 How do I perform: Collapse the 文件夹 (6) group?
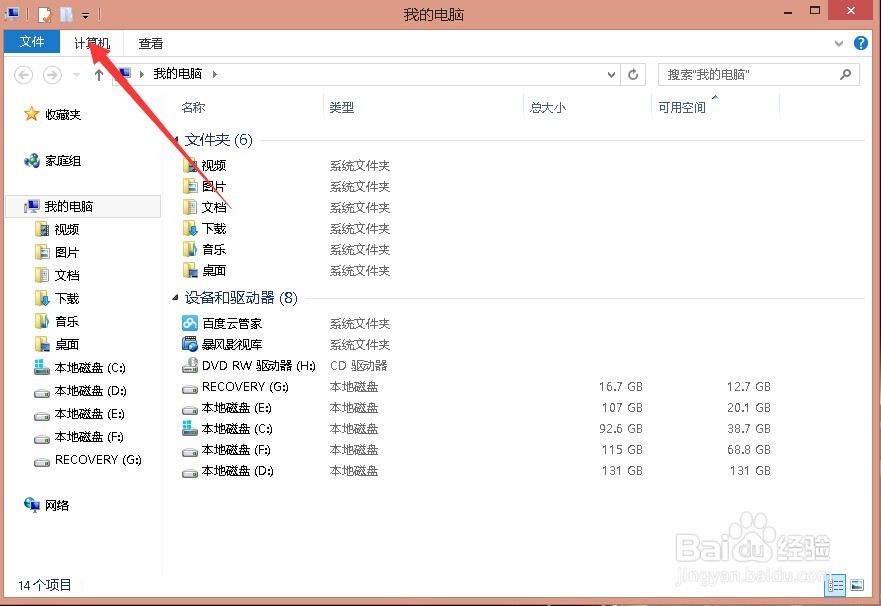174,140
